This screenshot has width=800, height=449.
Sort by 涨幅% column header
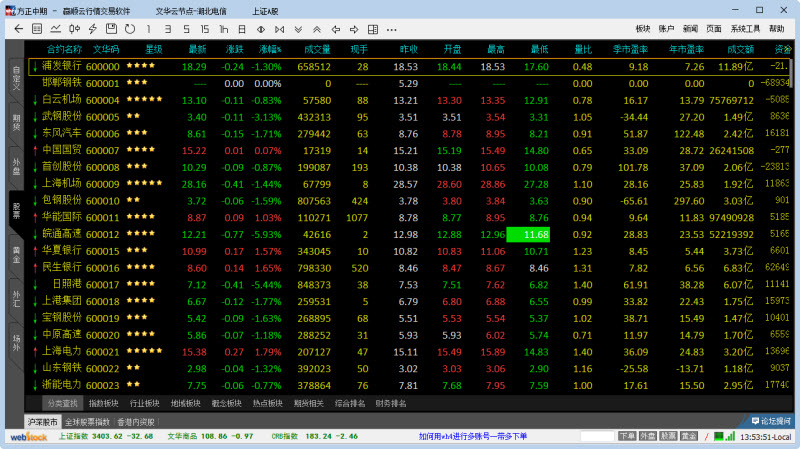[270, 49]
